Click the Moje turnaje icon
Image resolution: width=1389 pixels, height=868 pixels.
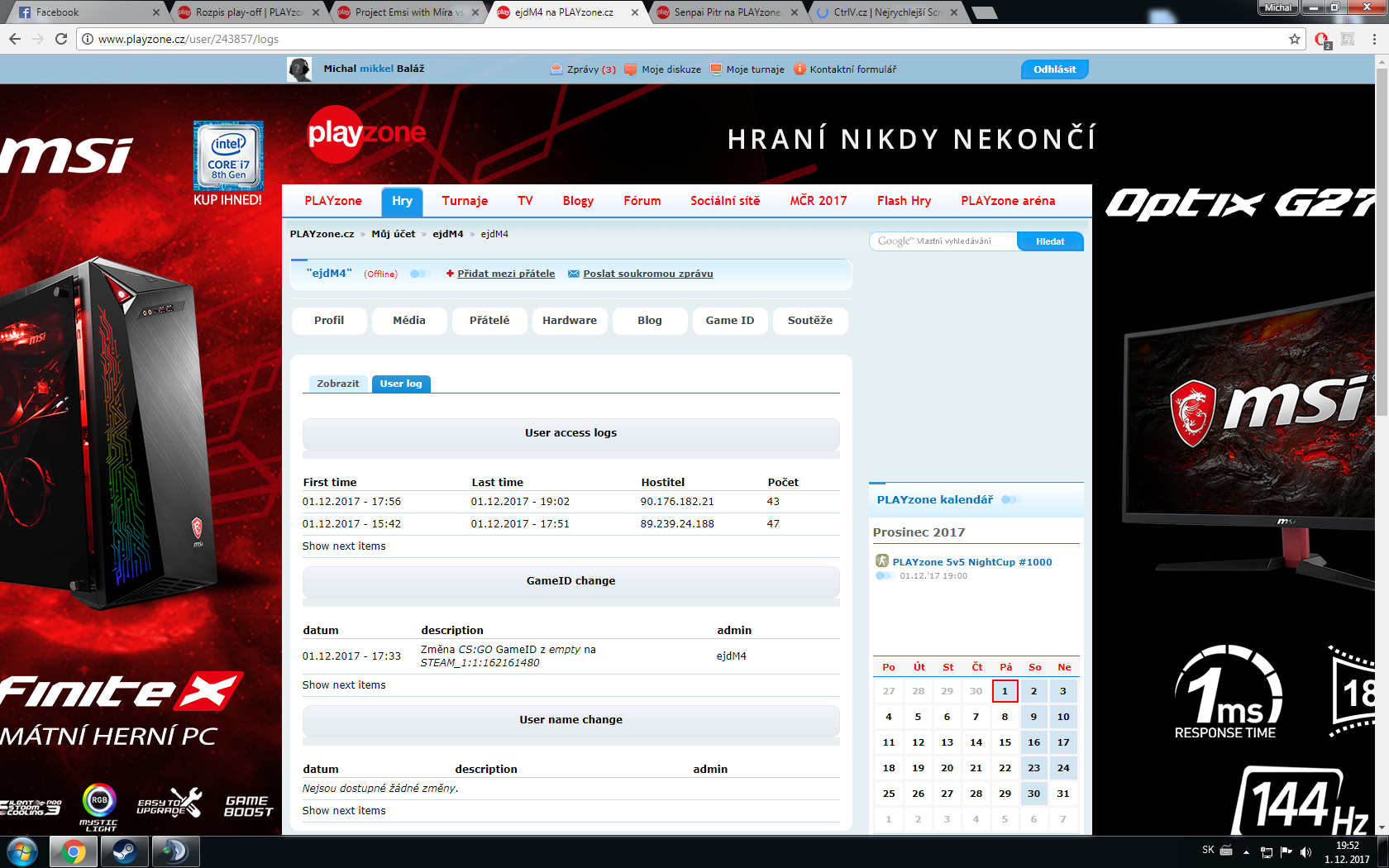point(716,69)
